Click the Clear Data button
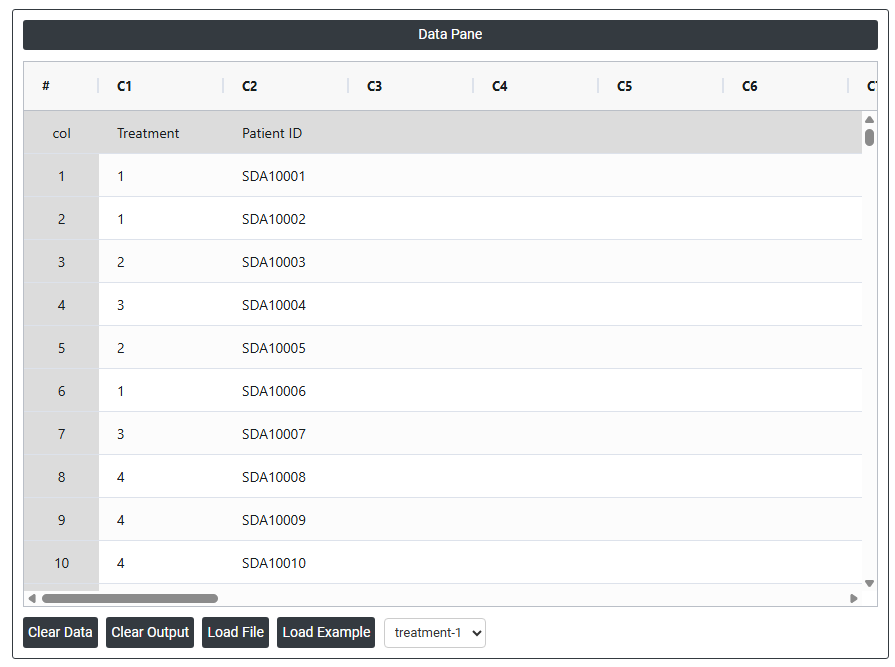 (60, 632)
